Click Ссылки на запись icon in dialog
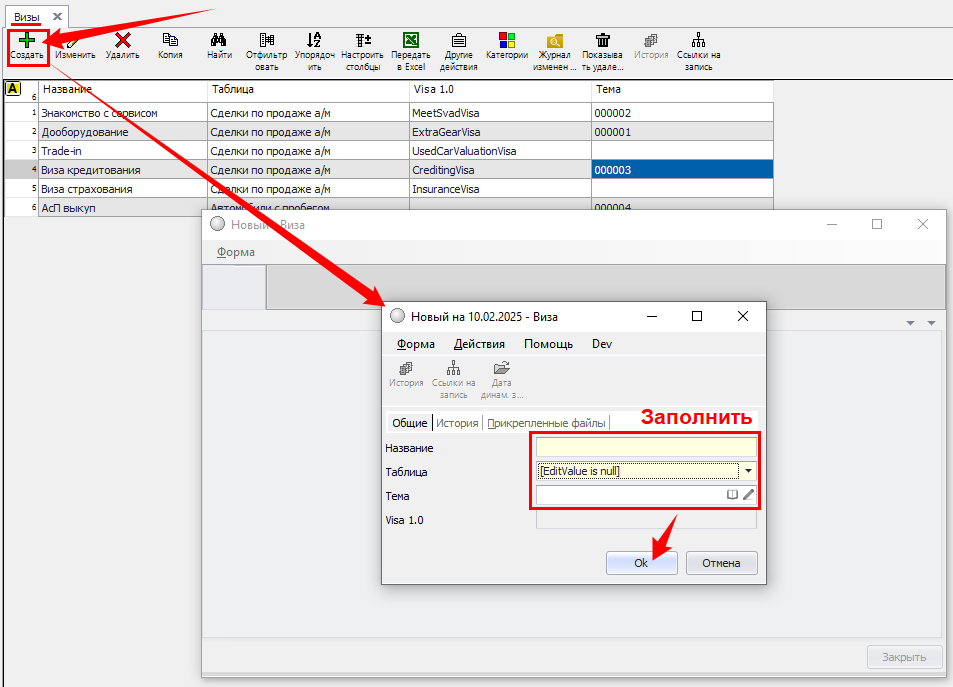The width and height of the screenshot is (953, 687). tap(453, 368)
